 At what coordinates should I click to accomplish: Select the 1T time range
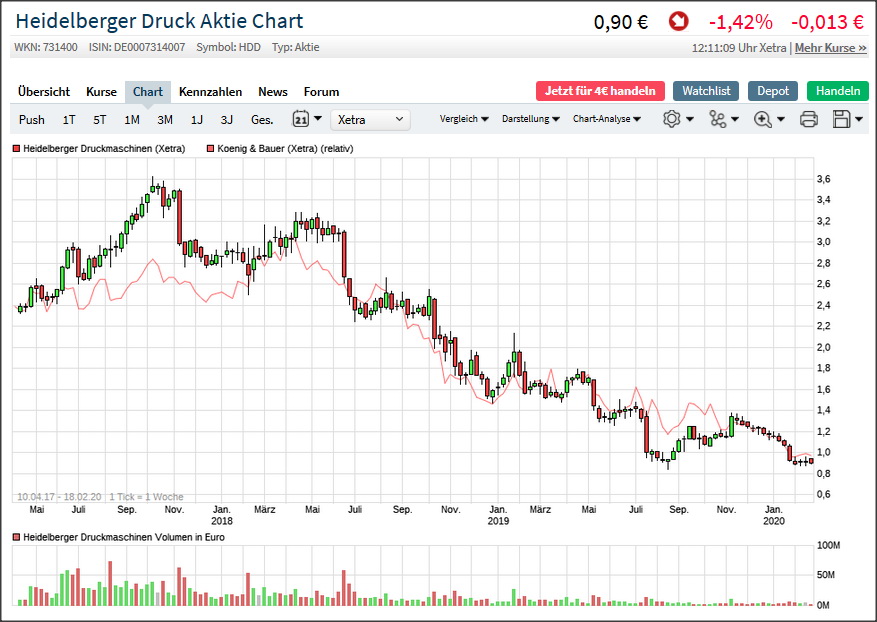(x=69, y=120)
